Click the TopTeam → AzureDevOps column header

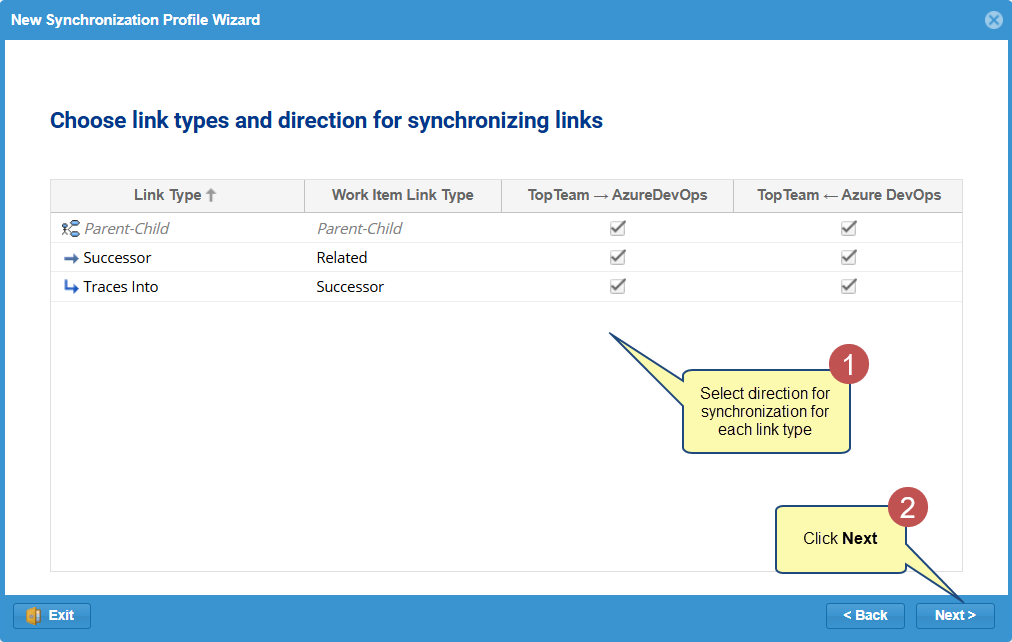pos(617,196)
